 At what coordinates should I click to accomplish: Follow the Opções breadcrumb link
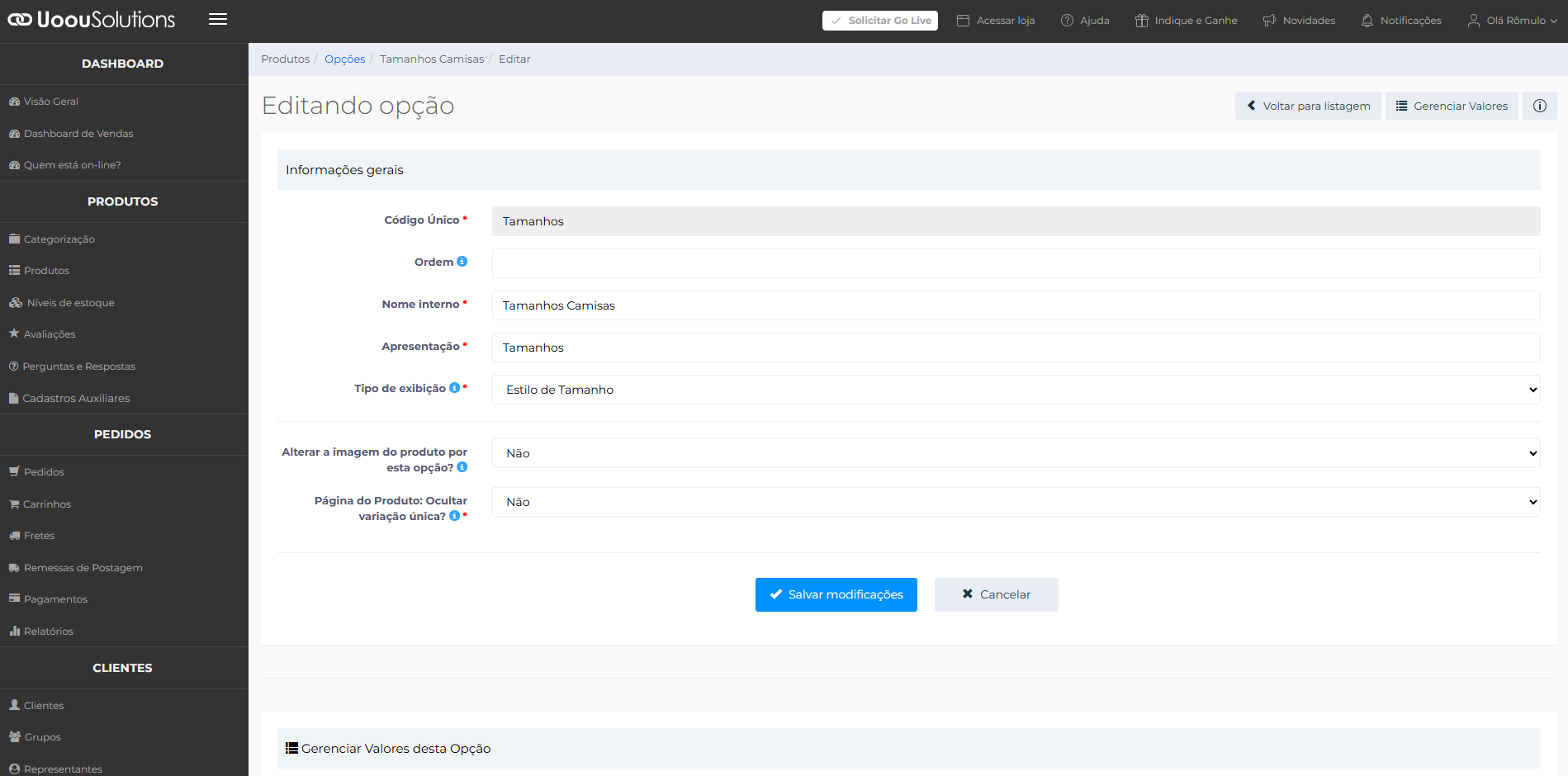(x=345, y=59)
